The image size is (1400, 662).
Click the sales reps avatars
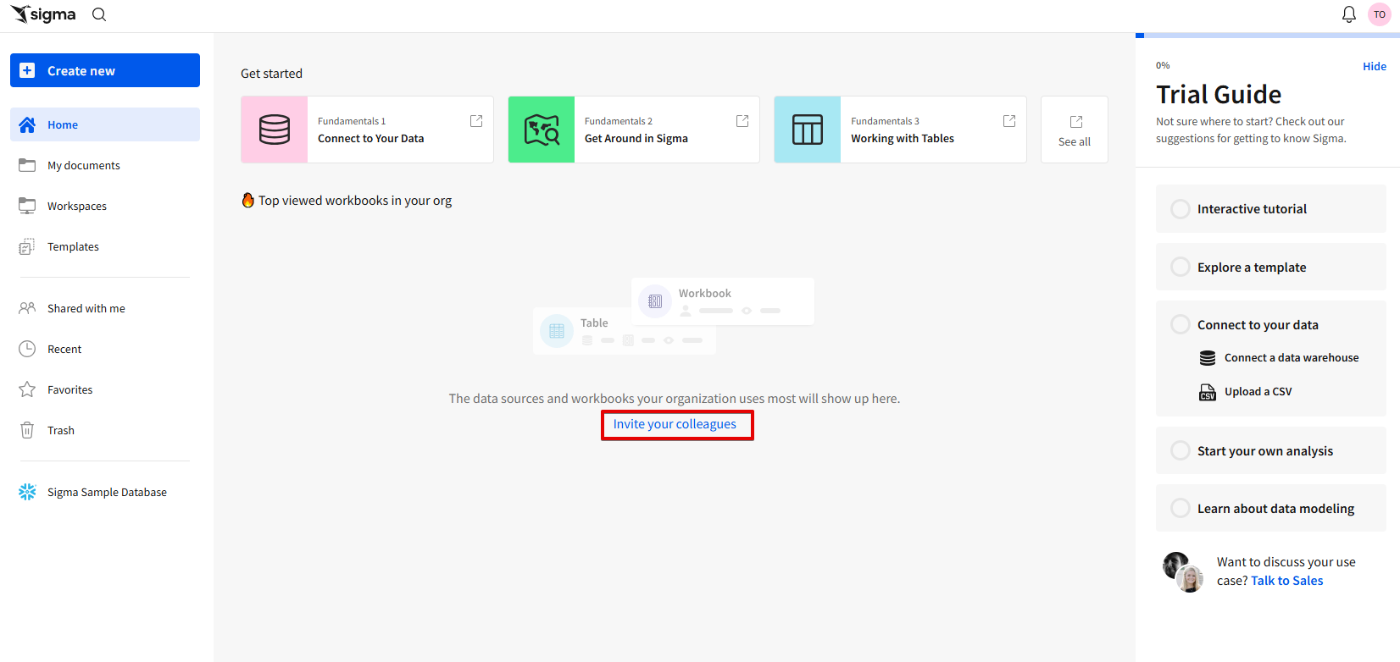point(1183,572)
